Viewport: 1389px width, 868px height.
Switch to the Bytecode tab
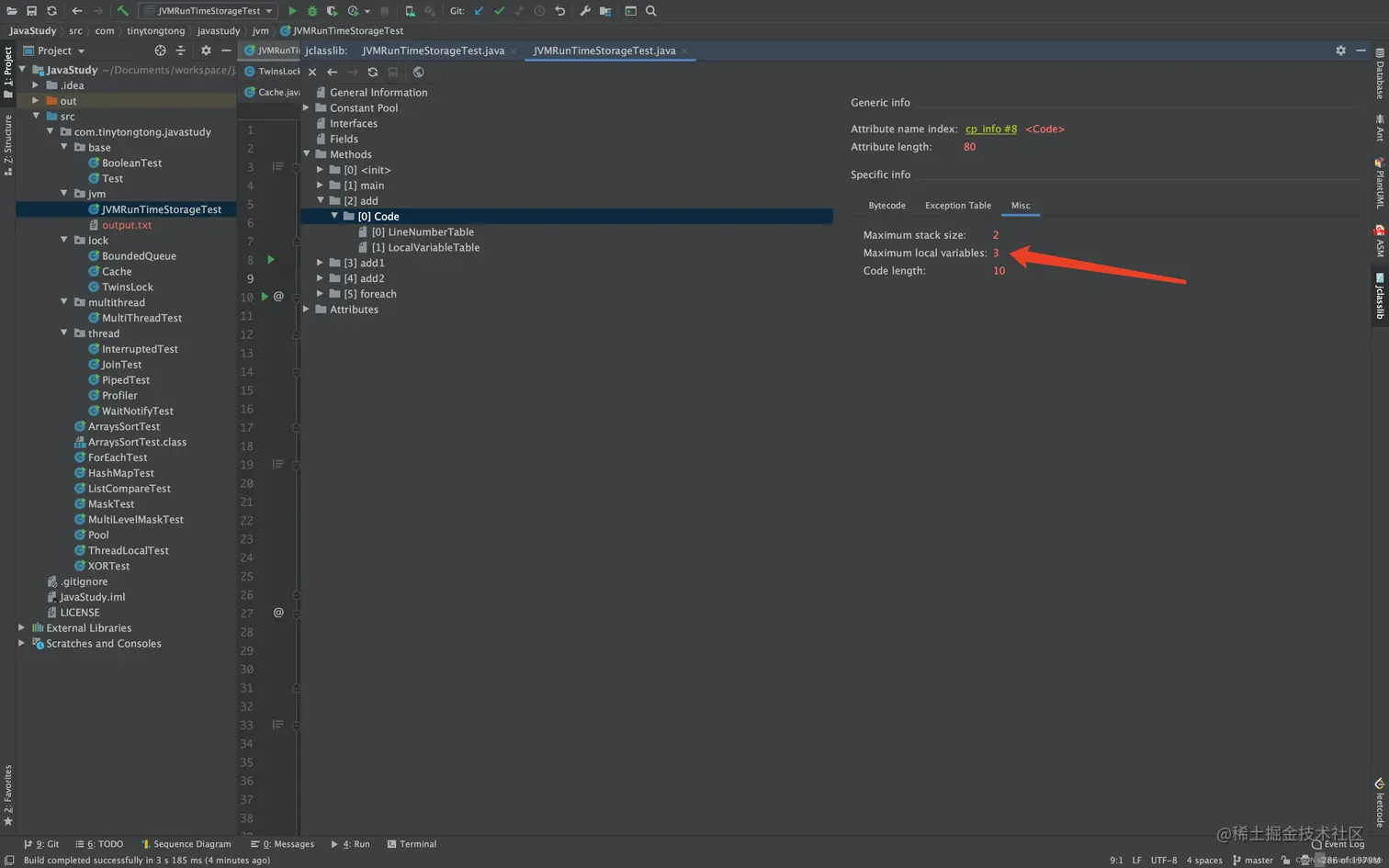coord(886,206)
